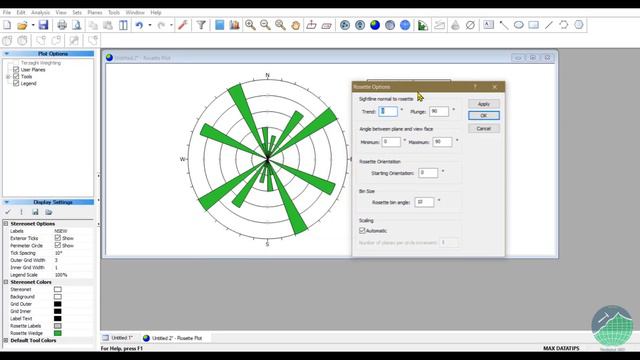Click the Rosette Options help question mark

[x=475, y=87]
